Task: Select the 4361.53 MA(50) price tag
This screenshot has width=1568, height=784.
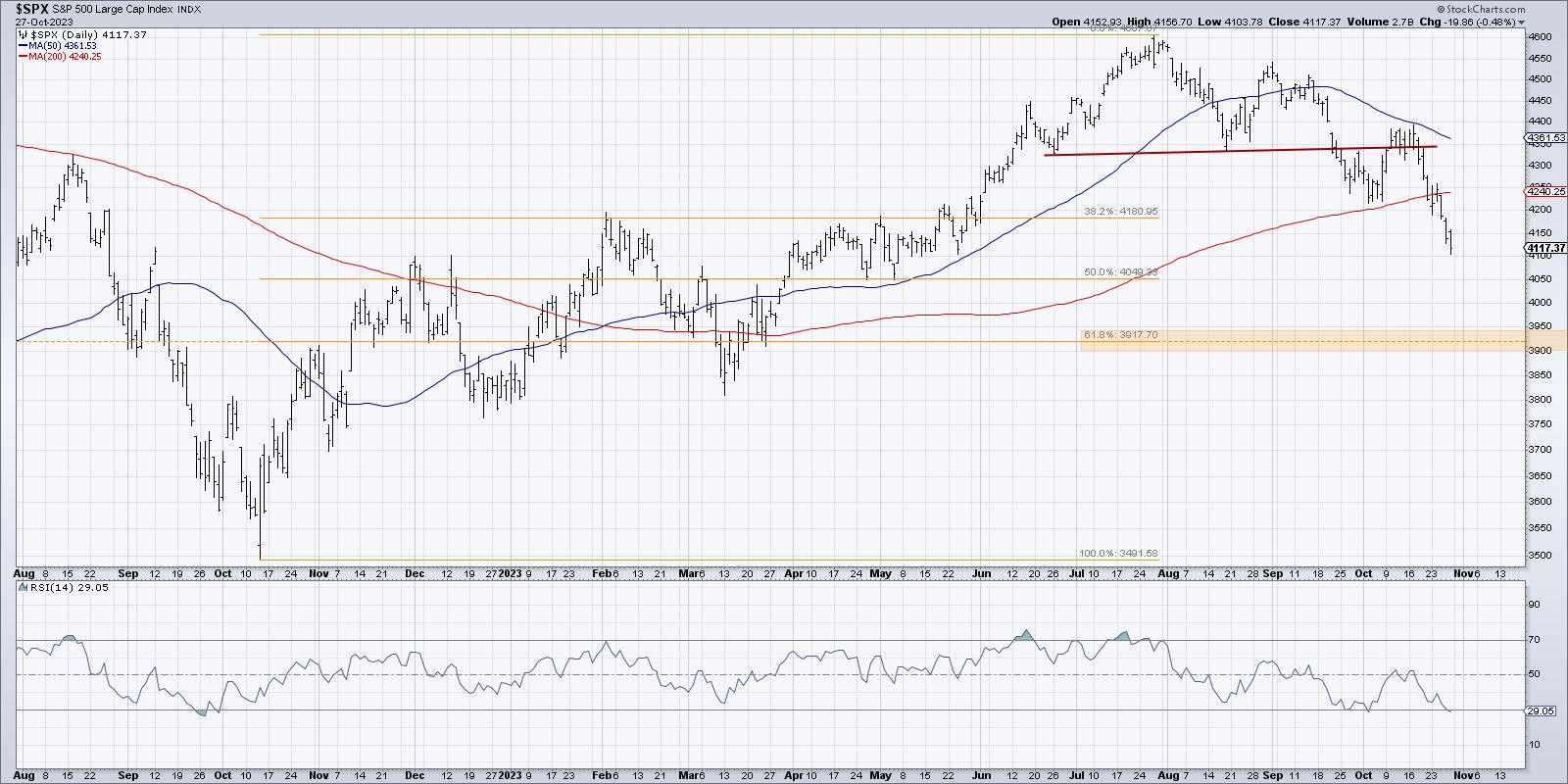Action: click(x=1545, y=138)
